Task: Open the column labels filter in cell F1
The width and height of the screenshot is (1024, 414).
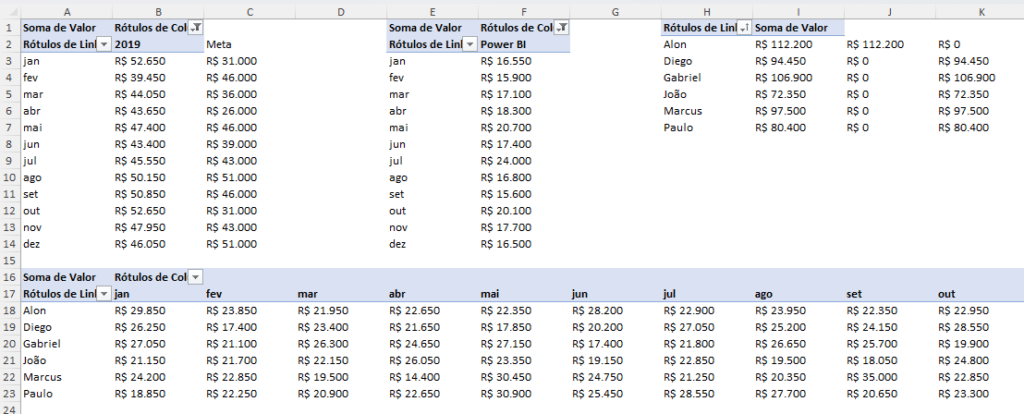Action: 561,27
